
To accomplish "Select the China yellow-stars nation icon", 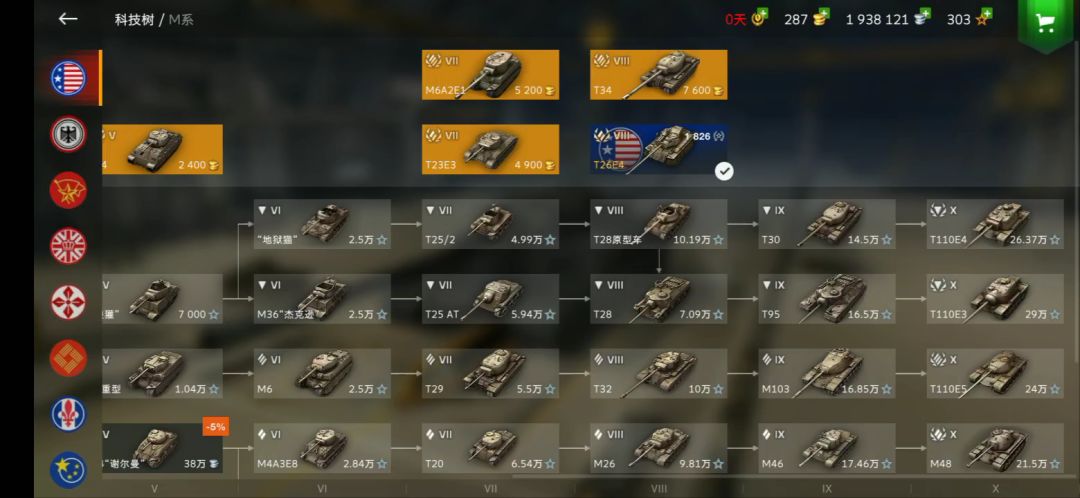I will click(68, 470).
